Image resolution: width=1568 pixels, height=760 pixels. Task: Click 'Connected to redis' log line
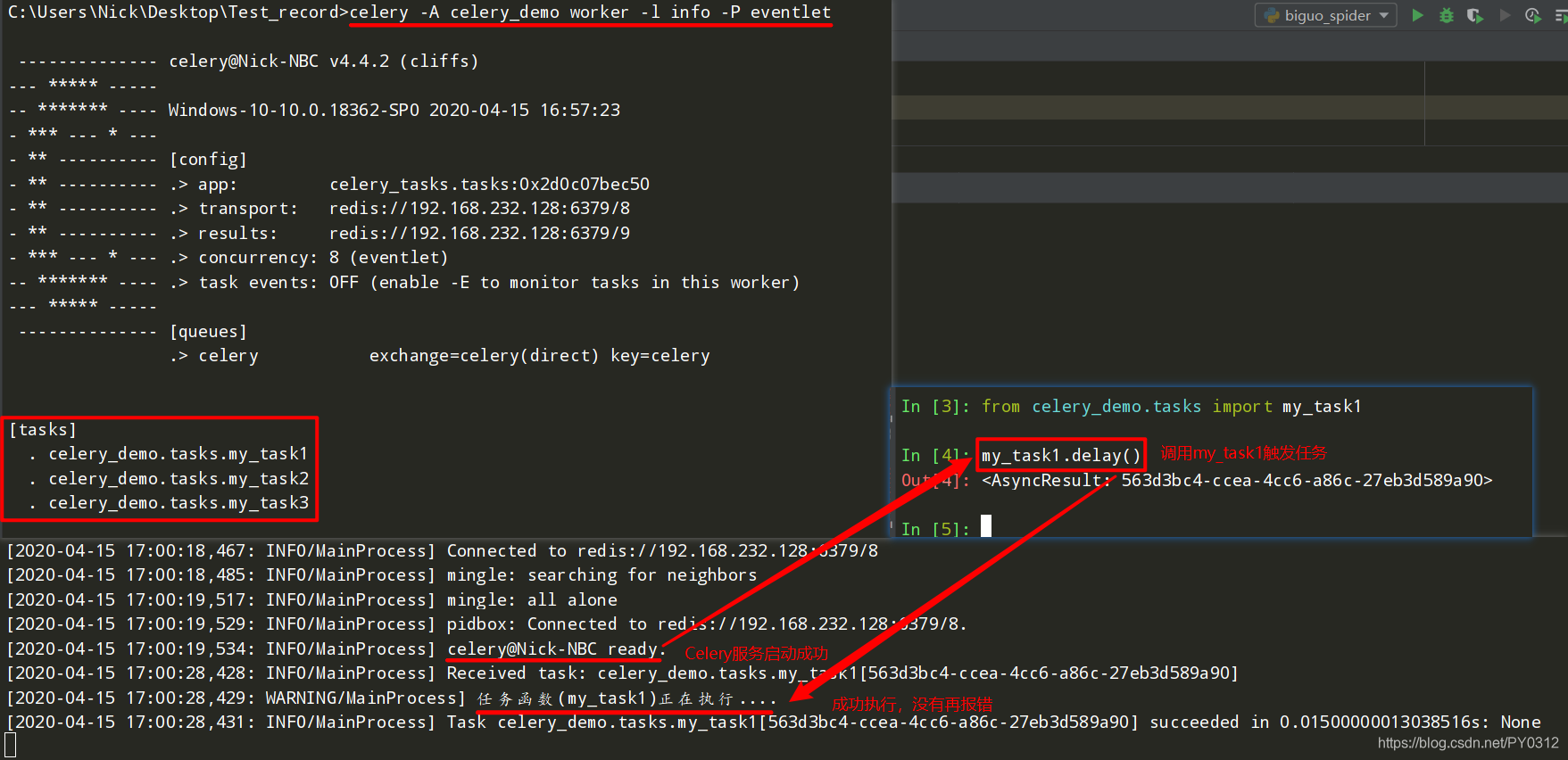443,551
